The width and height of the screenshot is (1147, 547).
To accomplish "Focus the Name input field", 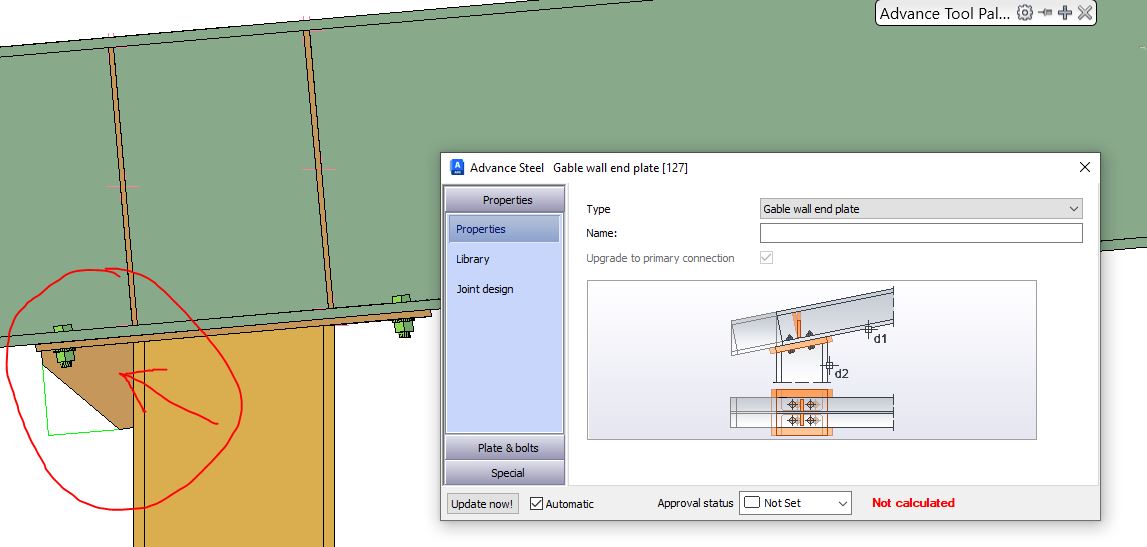I will pos(921,233).
